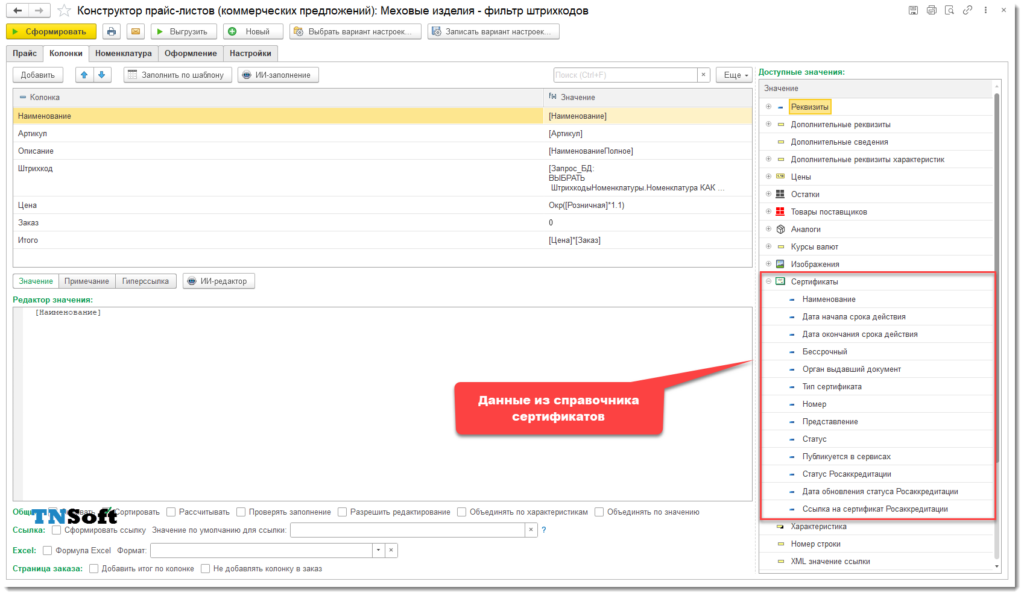Clear the Формат field with x
The height and width of the screenshot is (596, 1024).
point(391,550)
